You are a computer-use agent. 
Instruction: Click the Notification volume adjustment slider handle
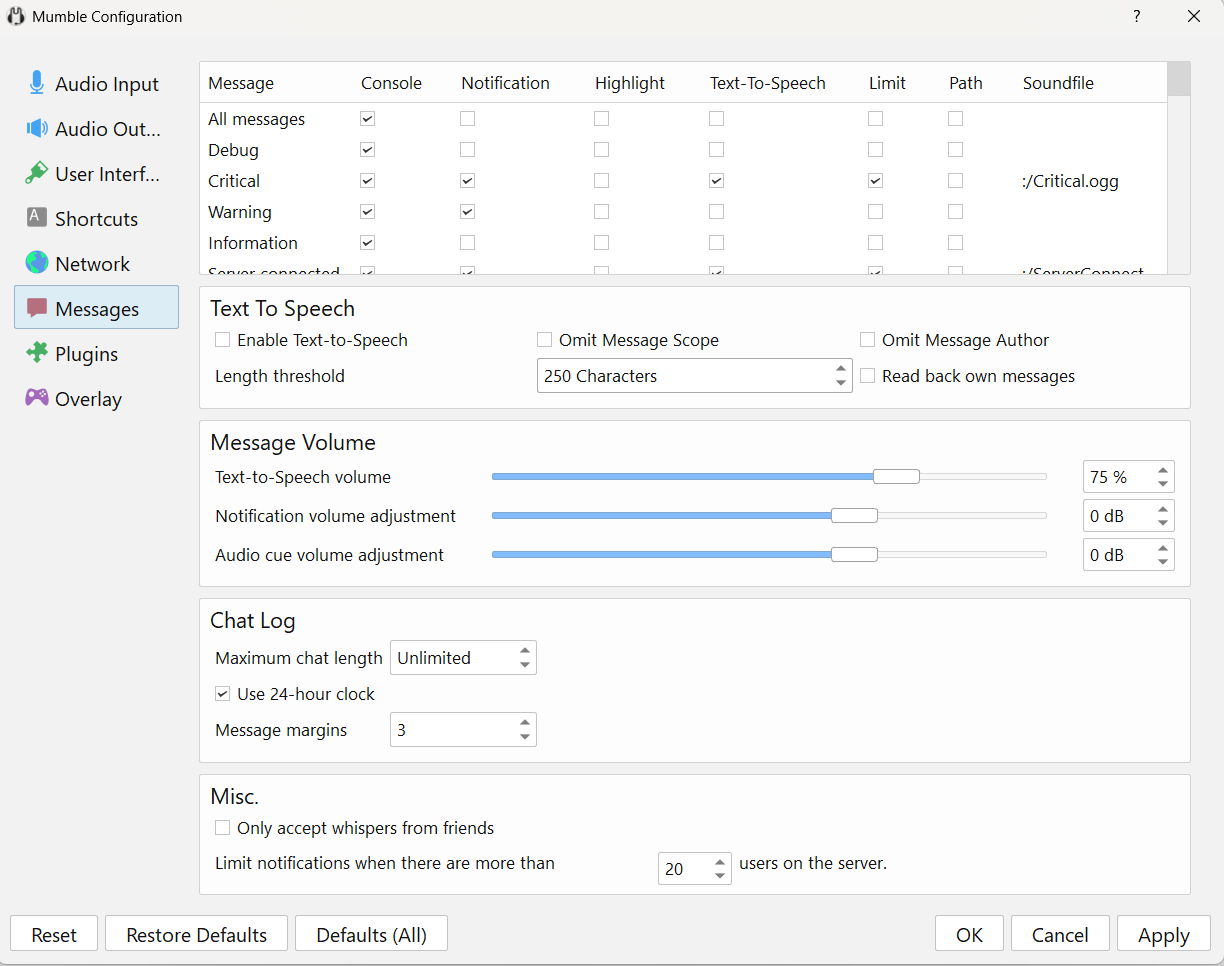(x=854, y=516)
